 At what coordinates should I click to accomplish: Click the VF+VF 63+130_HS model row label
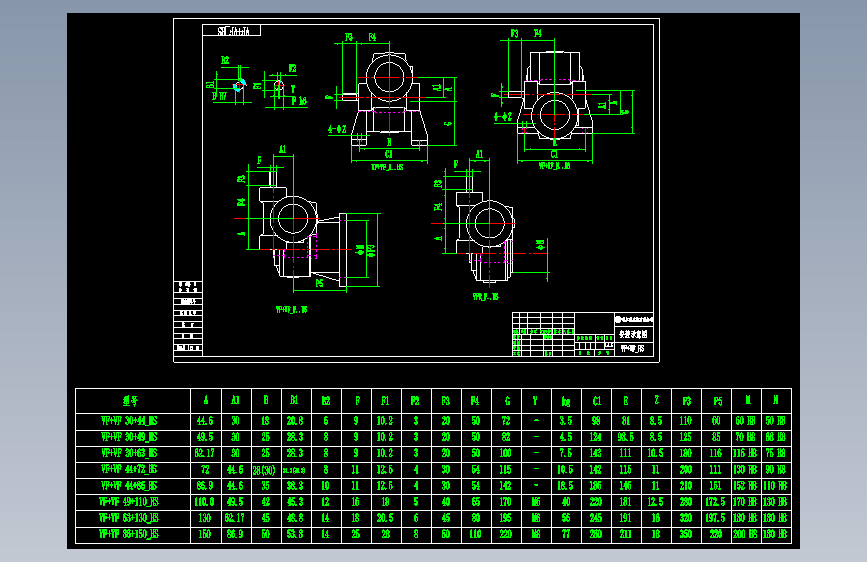tap(129, 518)
